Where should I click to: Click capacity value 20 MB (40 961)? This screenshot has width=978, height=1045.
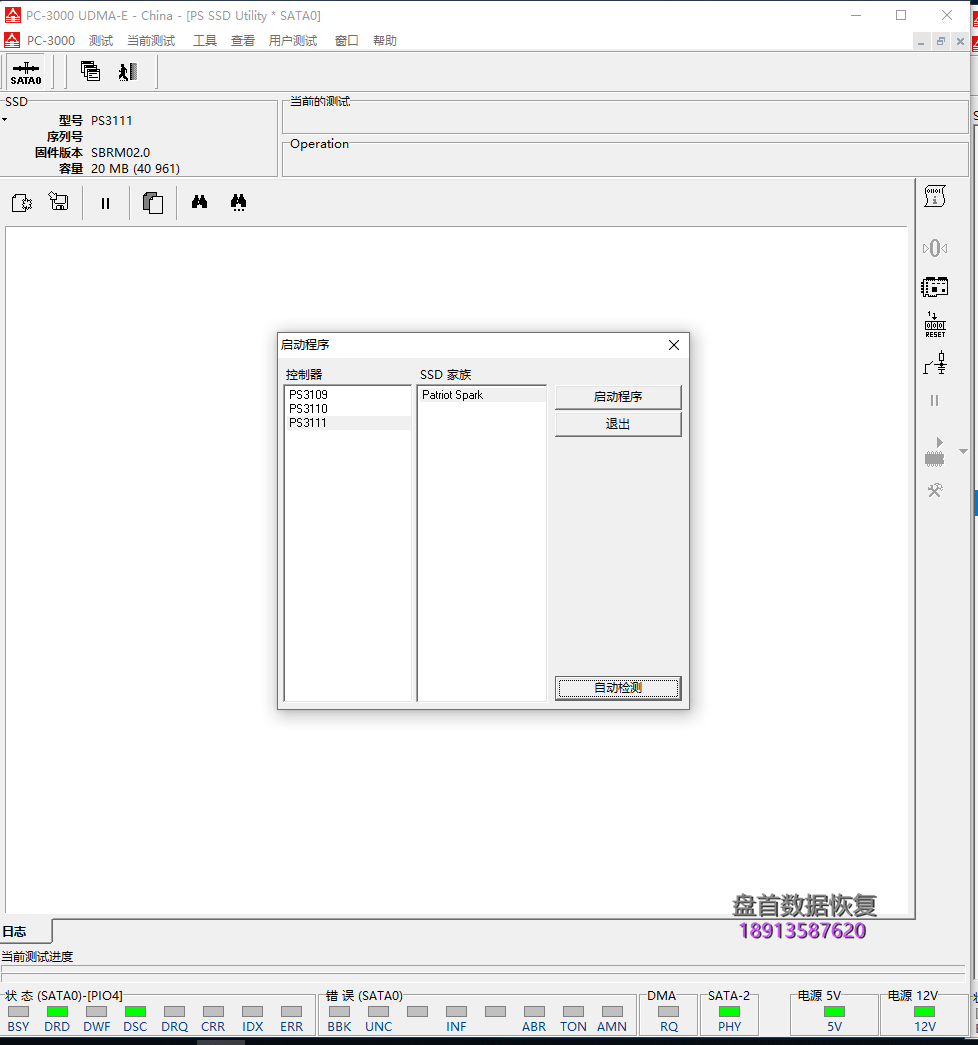(135, 169)
